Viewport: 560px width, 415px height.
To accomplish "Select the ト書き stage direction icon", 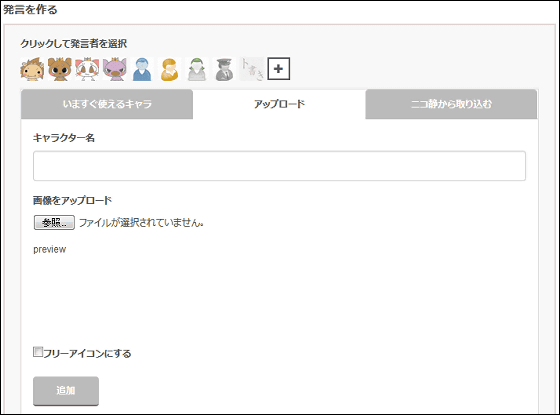I will click(252, 69).
